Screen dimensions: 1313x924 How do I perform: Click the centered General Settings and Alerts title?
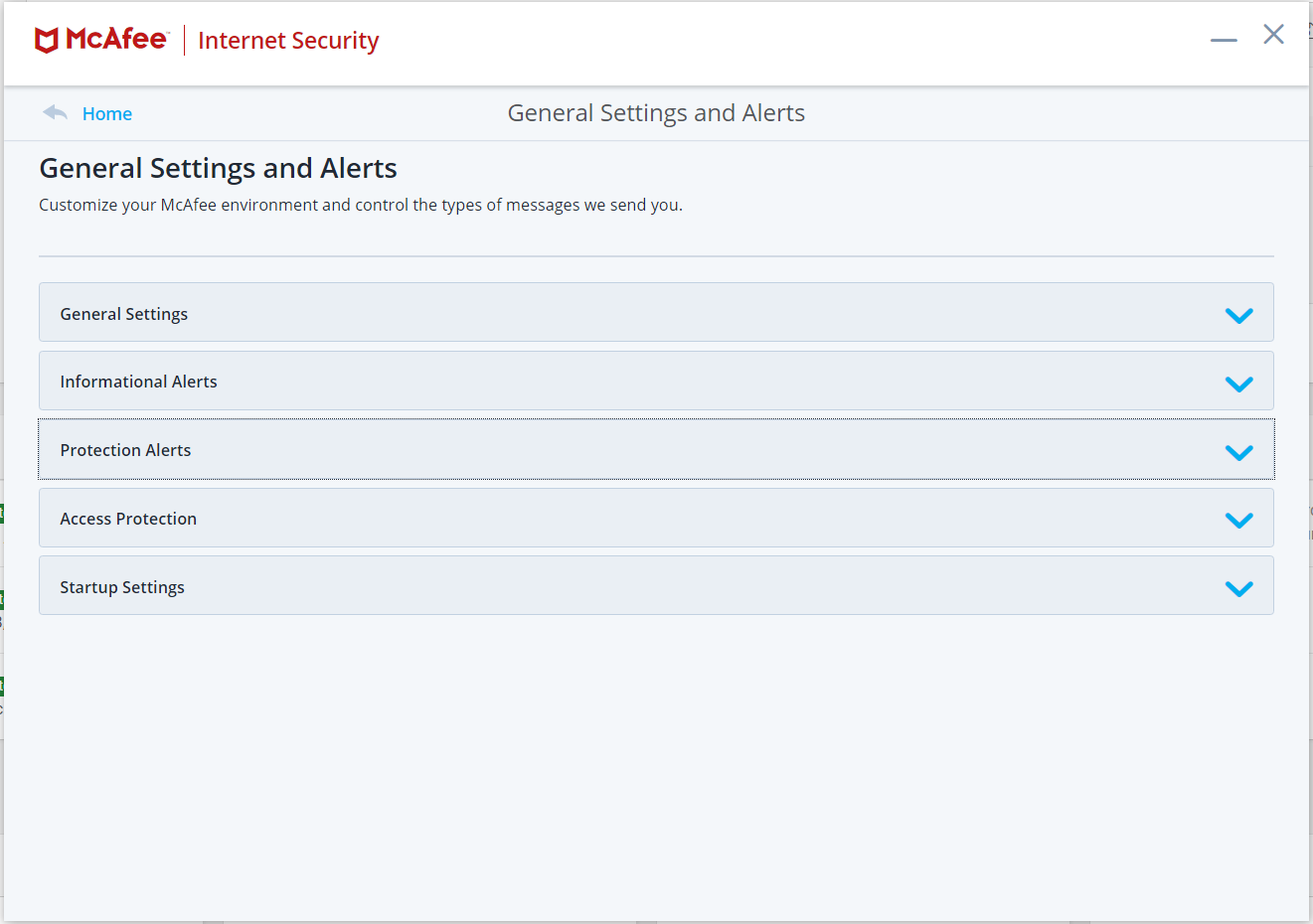(x=656, y=113)
